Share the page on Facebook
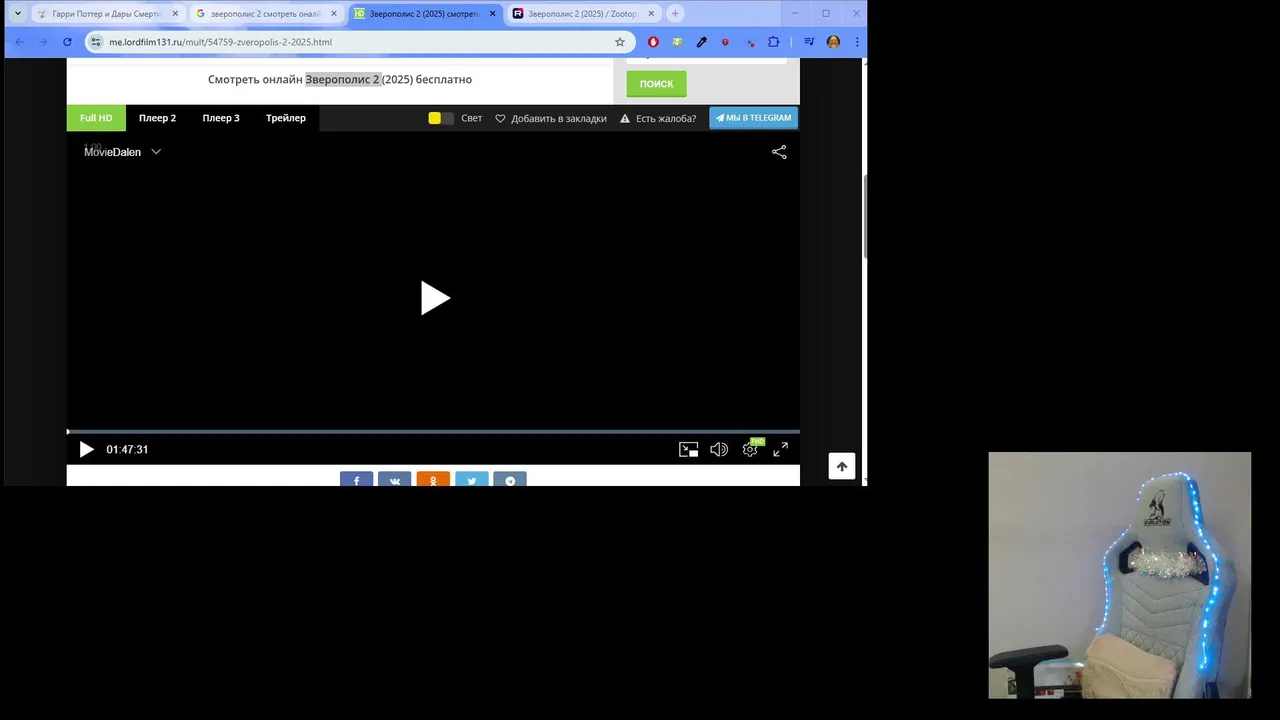 point(356,479)
